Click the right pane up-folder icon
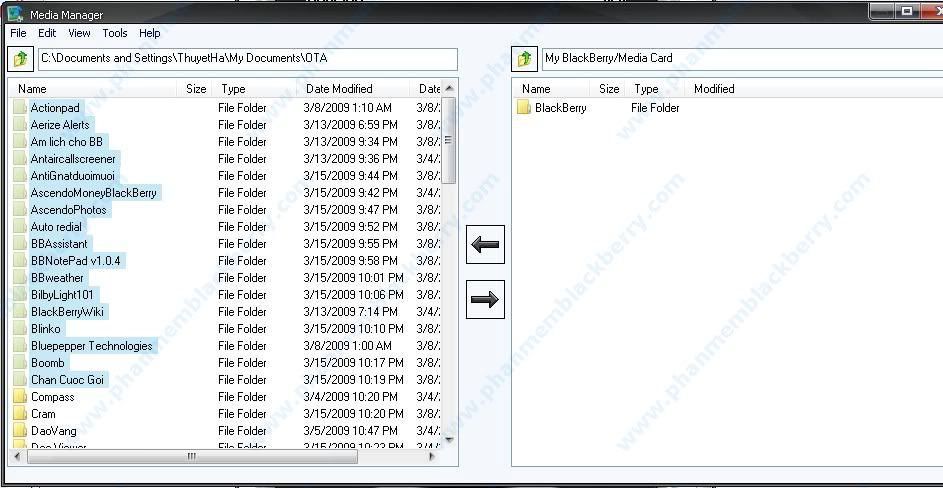Viewport: 943px width, 488px height. click(524, 59)
